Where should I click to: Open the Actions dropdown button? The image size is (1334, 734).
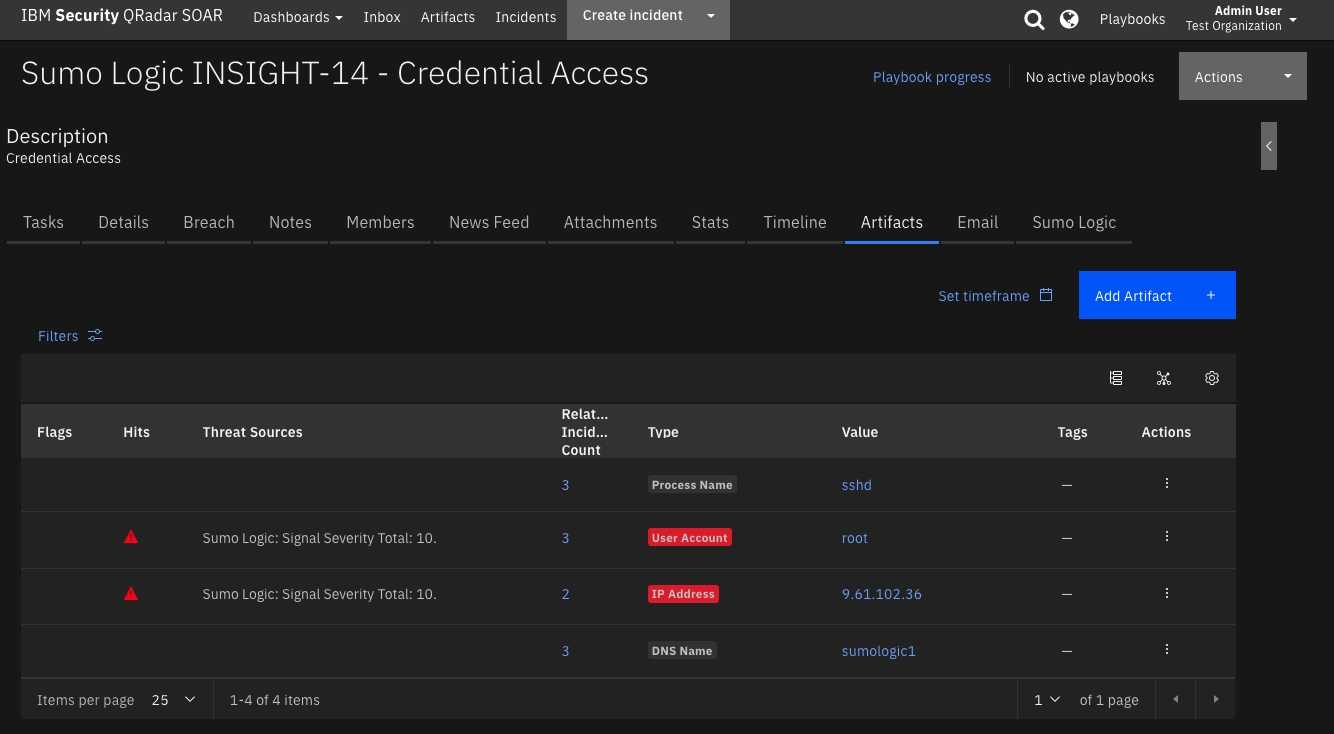1243,76
